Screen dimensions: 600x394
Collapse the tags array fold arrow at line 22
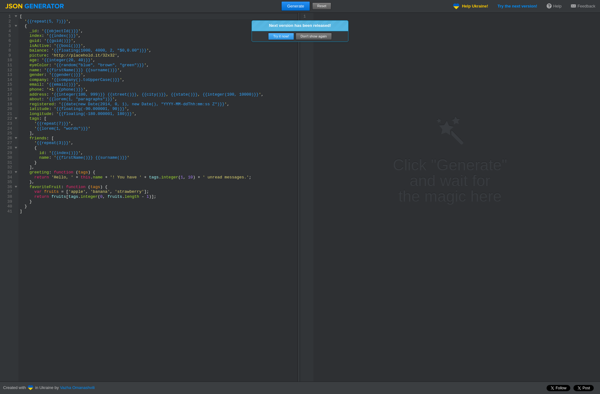click(16, 119)
